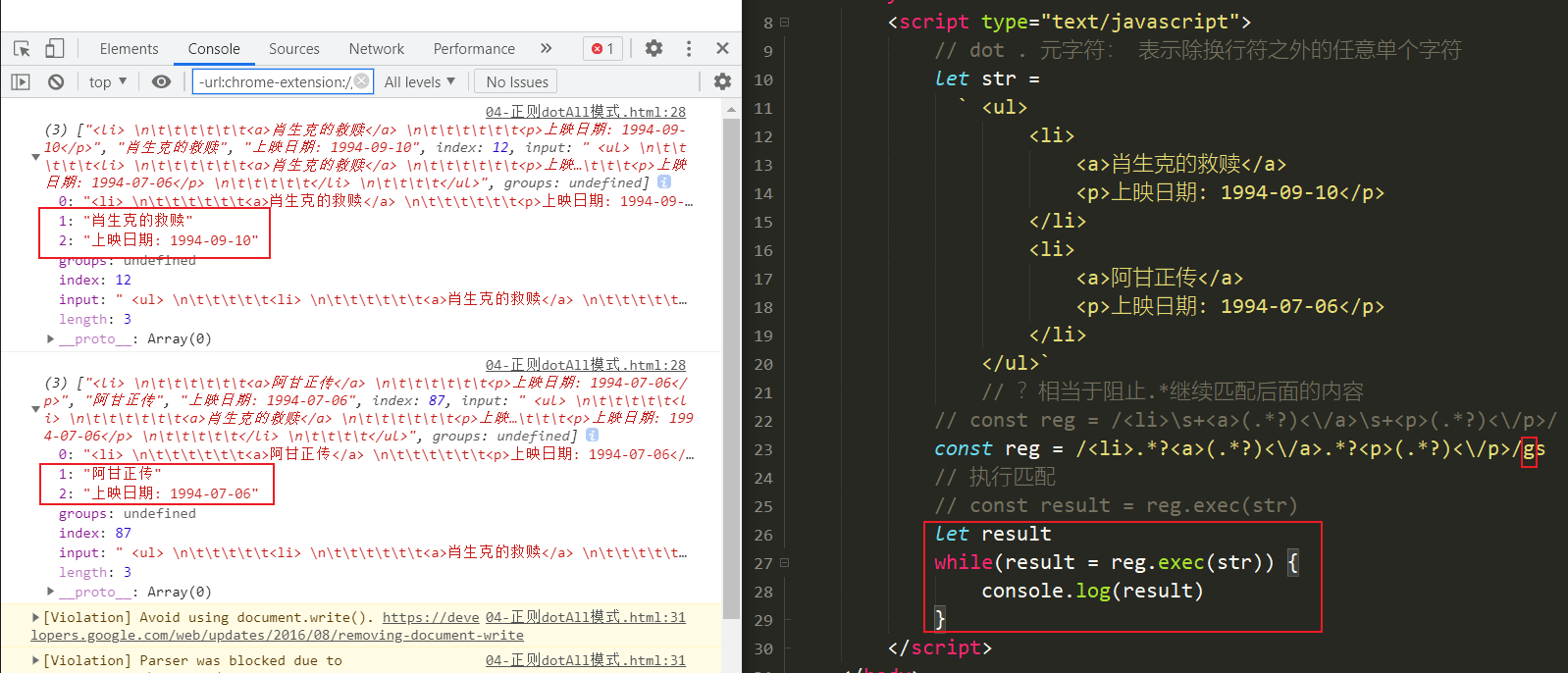The width and height of the screenshot is (1568, 673).
Task: Open DevTools settings gear in top bar
Action: pyautogui.click(x=653, y=48)
